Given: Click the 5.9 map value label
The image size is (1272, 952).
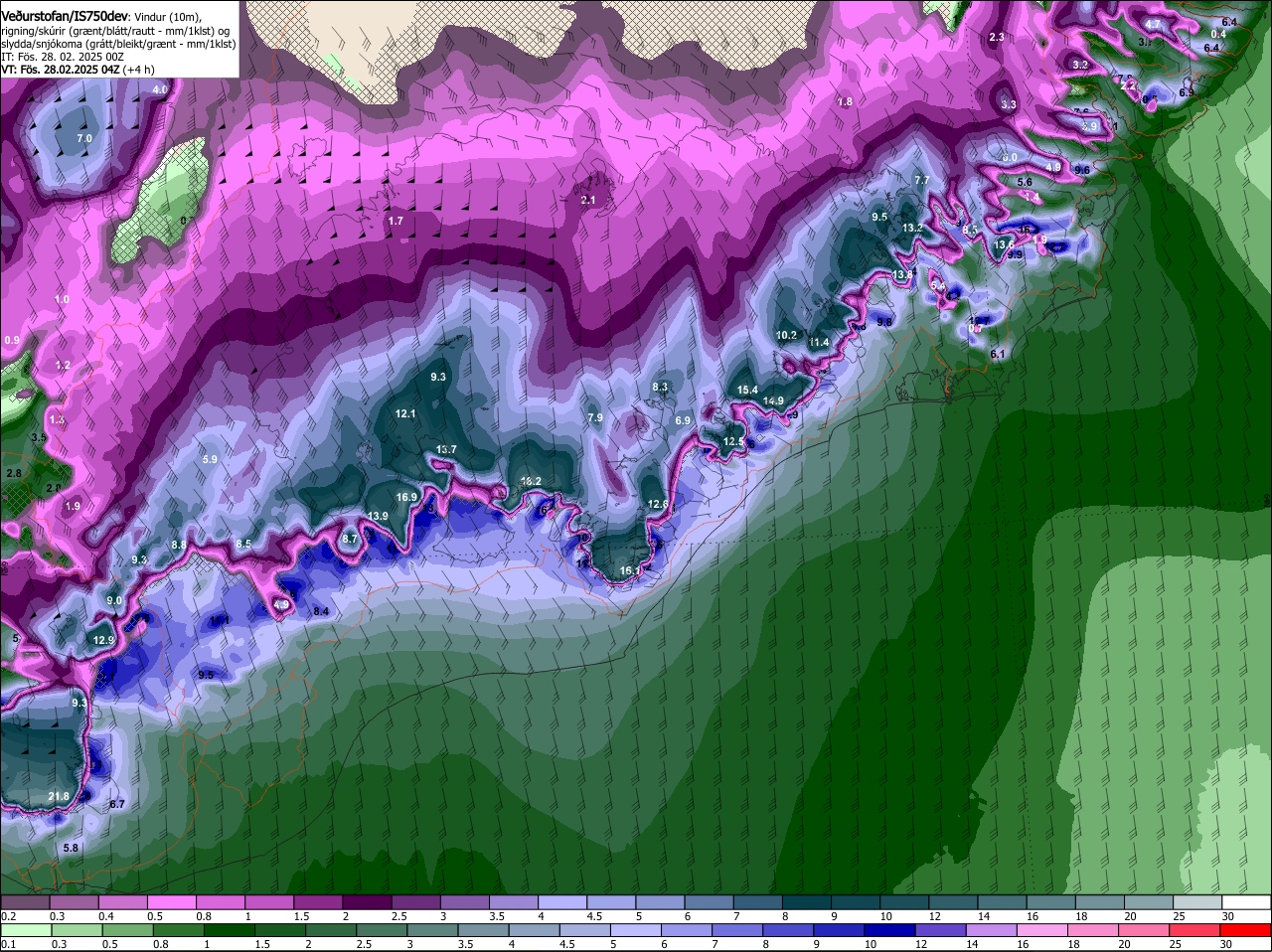Looking at the screenshot, I should coord(209,460).
